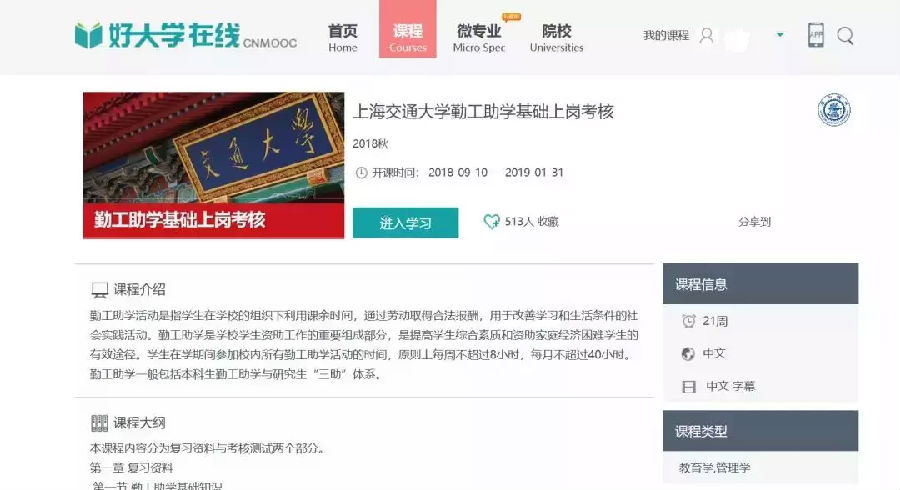This screenshot has width=900, height=490.
Task: Click the 课程大纲 outline icon
Action: coord(99,423)
